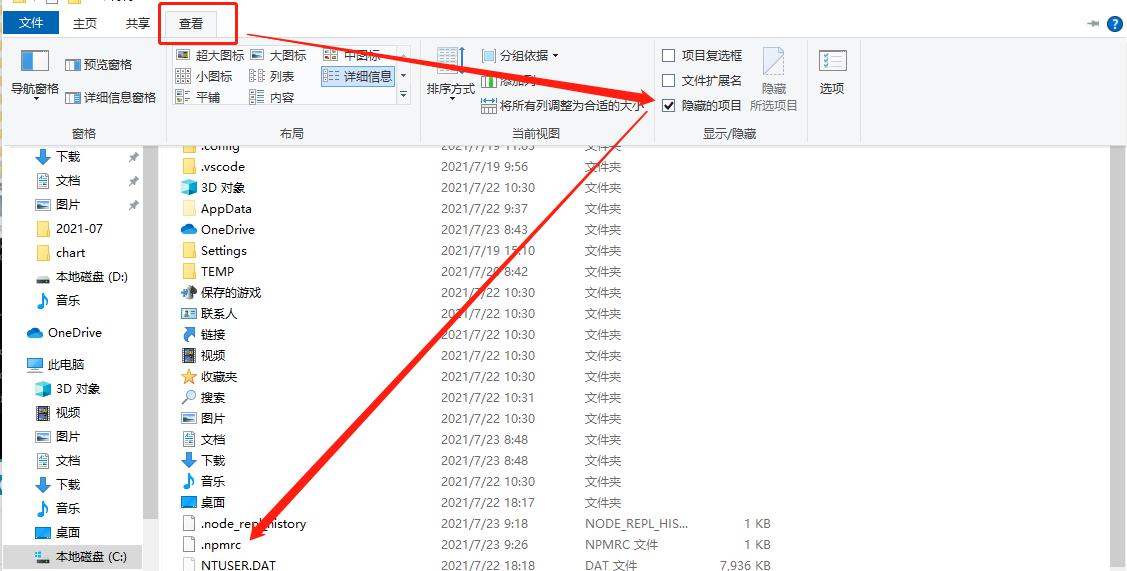1127x571 pixels.
Task: Select the 图片 folder icon in file list
Action: (189, 418)
